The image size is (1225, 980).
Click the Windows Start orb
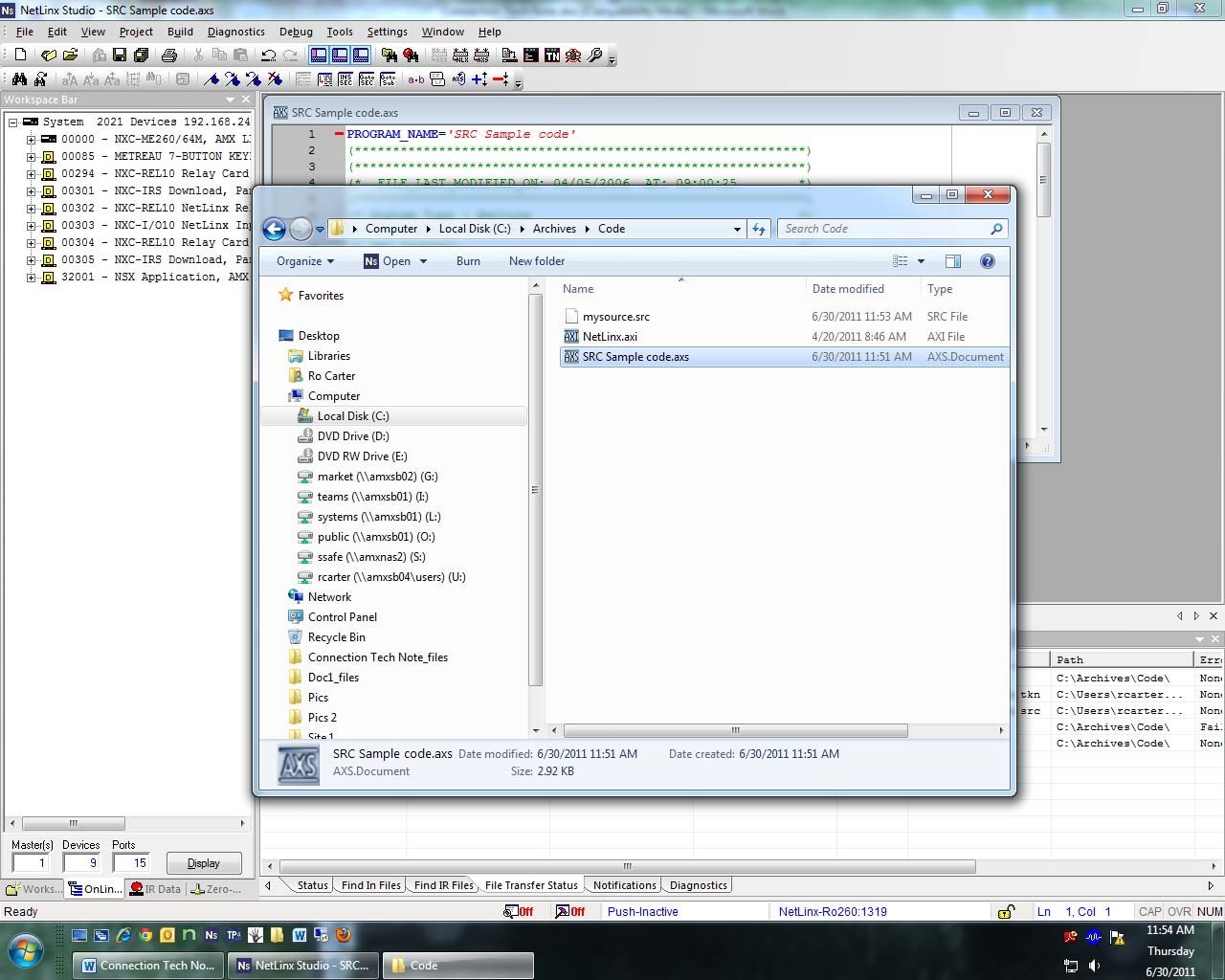click(25, 951)
